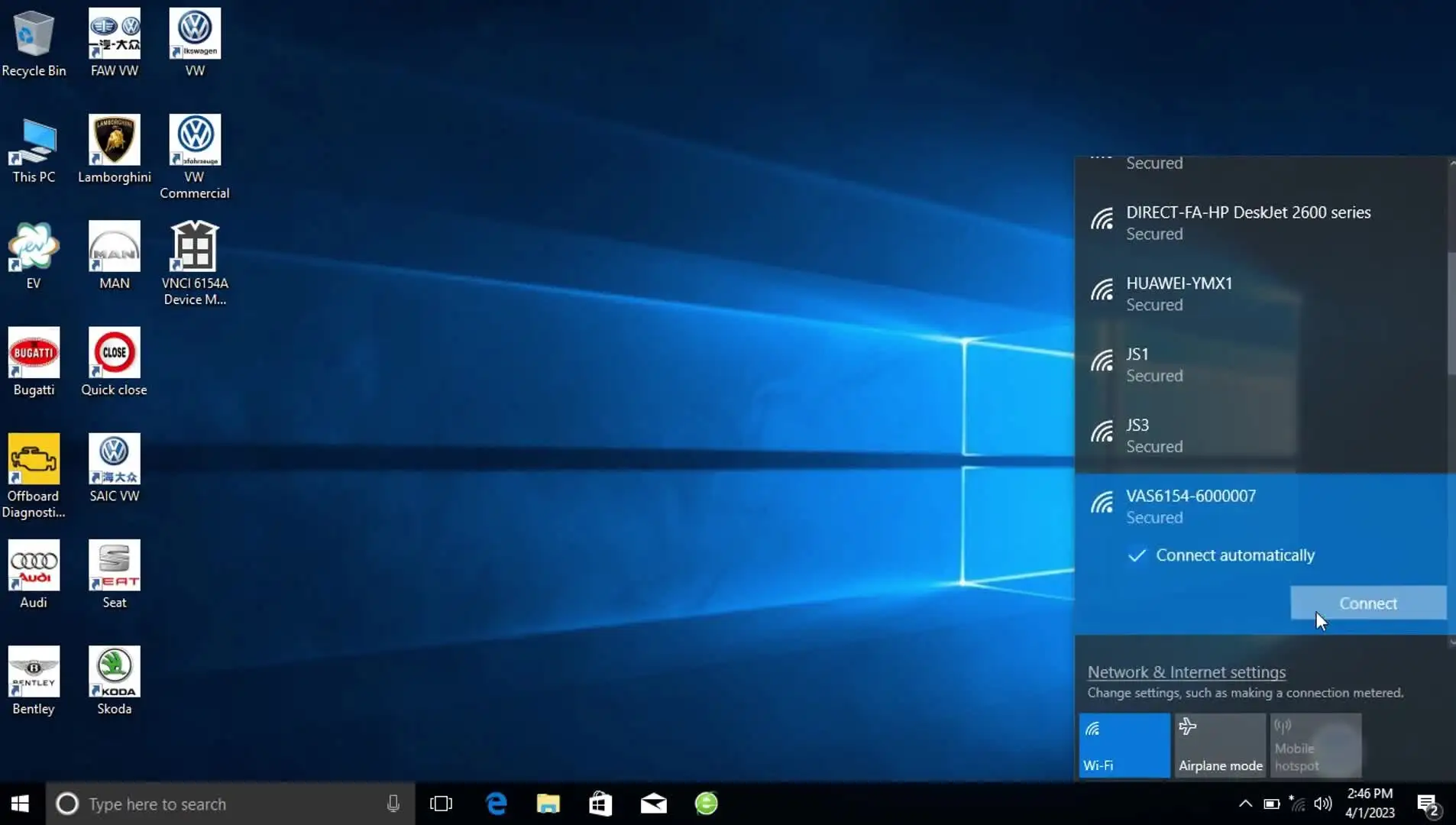The image size is (1456, 825).
Task: Connect to the VAS6154-6000007 network
Action: pos(1368,603)
